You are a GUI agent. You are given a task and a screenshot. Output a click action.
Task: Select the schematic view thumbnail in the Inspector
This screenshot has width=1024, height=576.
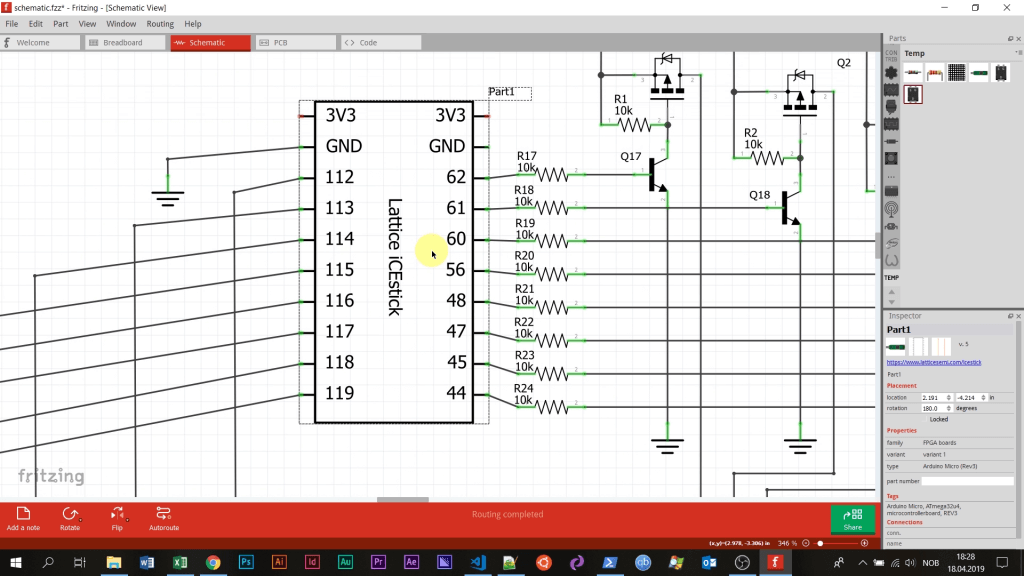(x=916, y=346)
